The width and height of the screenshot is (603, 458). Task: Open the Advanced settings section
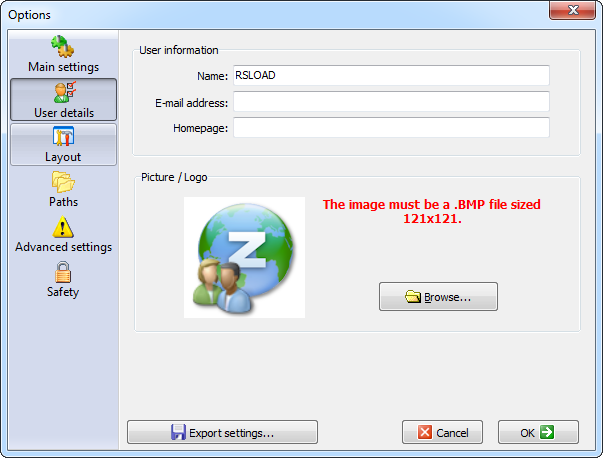point(63,234)
